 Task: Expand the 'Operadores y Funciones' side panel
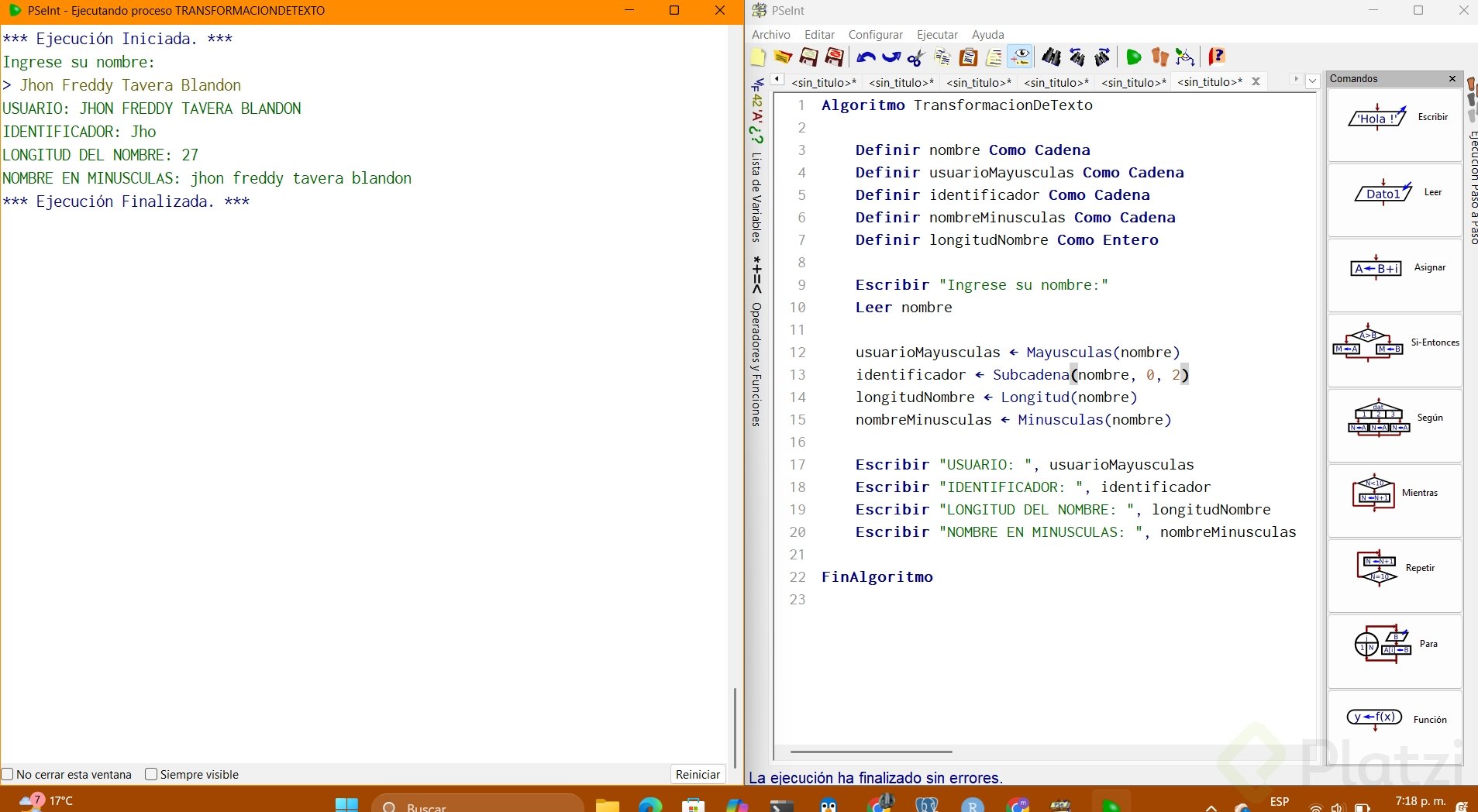[x=756, y=364]
